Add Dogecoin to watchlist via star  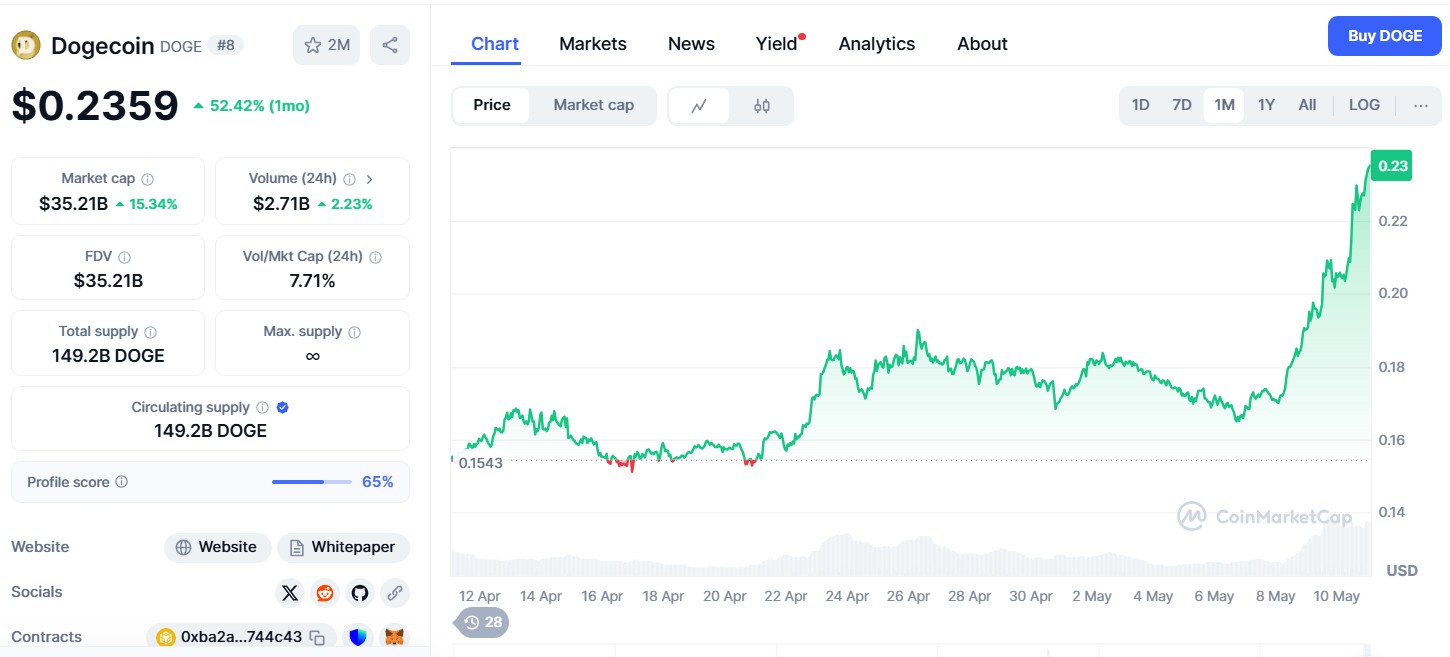coord(312,44)
